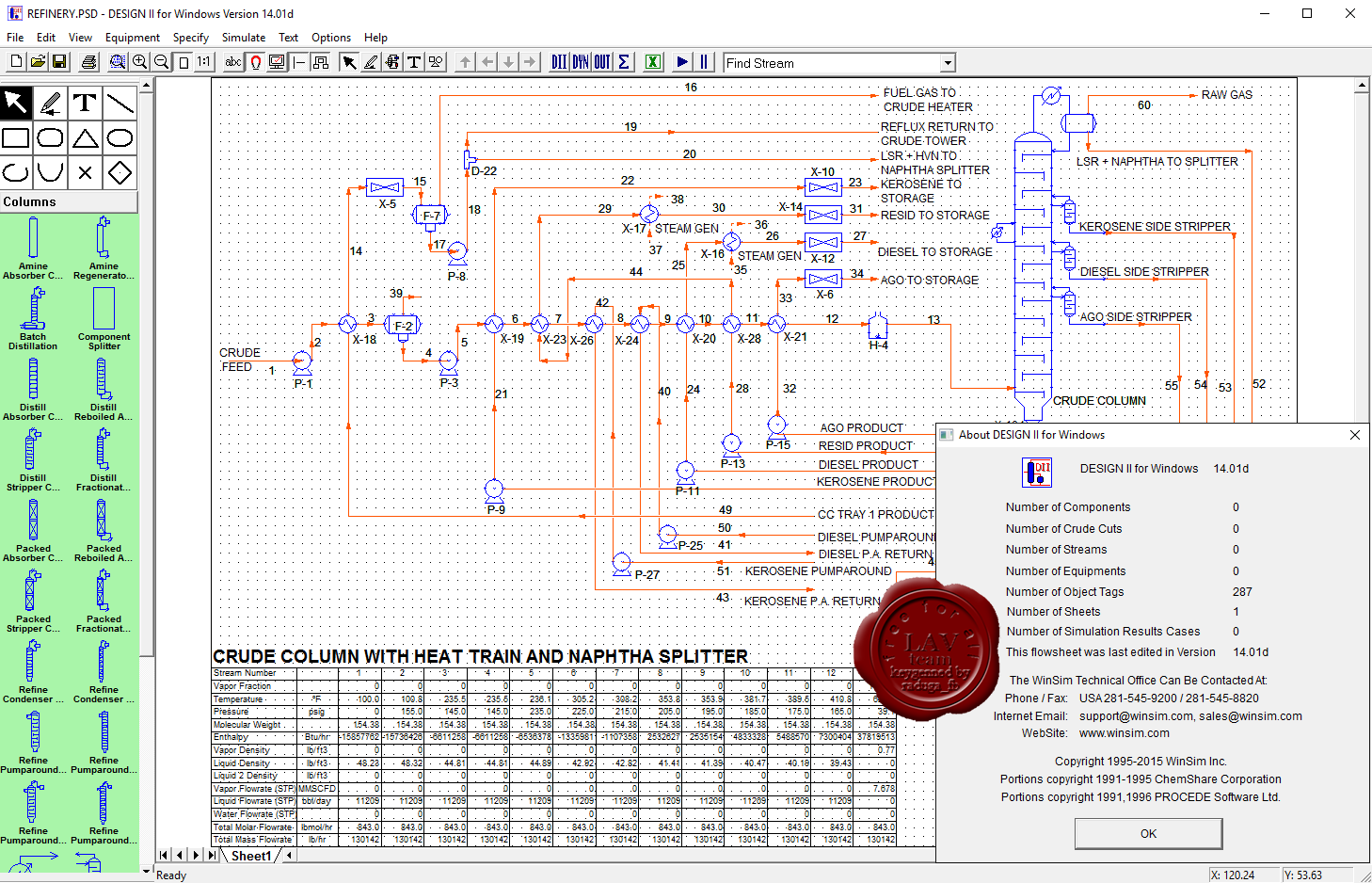Select the bold T text tool in toolbar
The image size is (1372, 883).
point(414,62)
